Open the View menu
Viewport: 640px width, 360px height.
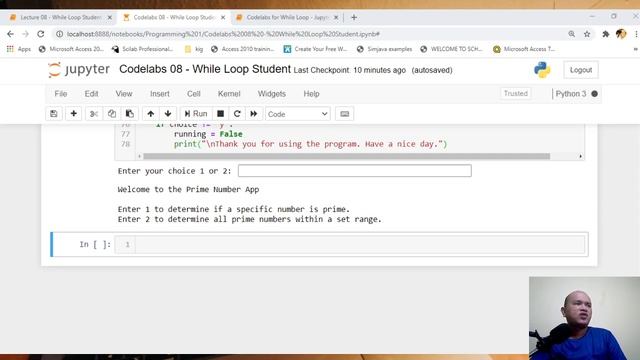tap(124, 94)
